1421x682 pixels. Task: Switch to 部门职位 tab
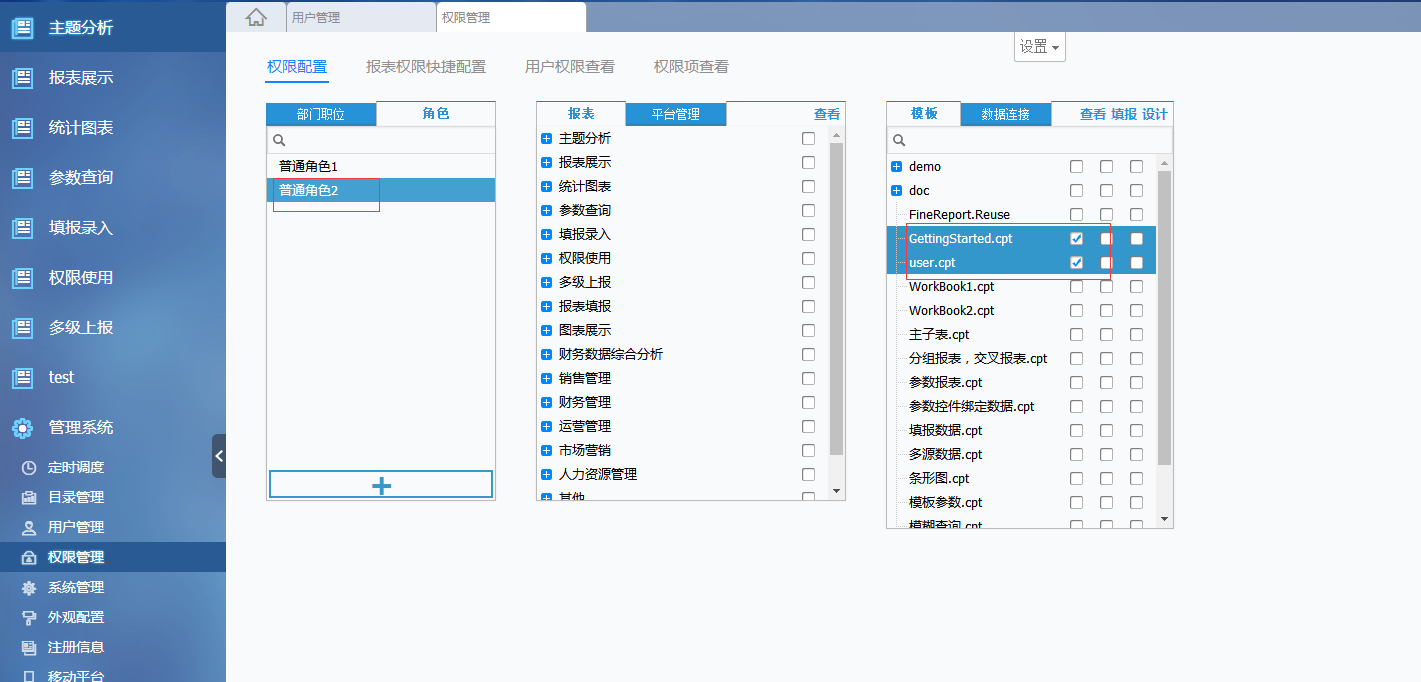pyautogui.click(x=321, y=114)
